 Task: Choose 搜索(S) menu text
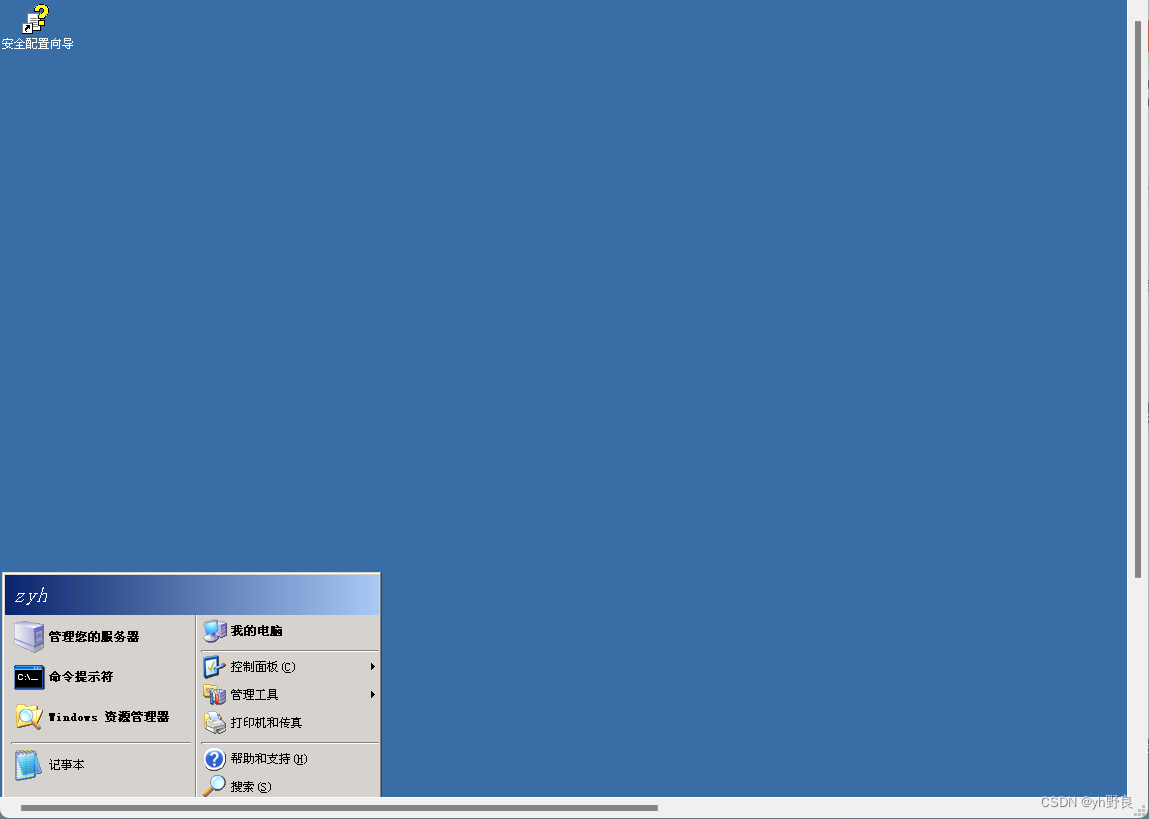[251, 787]
